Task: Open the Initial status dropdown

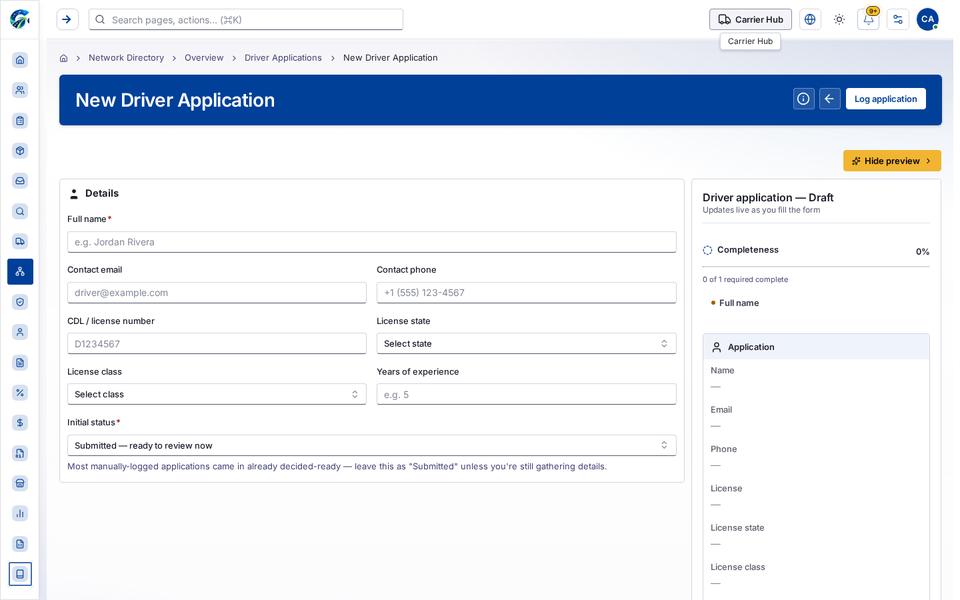Action: pos(372,446)
